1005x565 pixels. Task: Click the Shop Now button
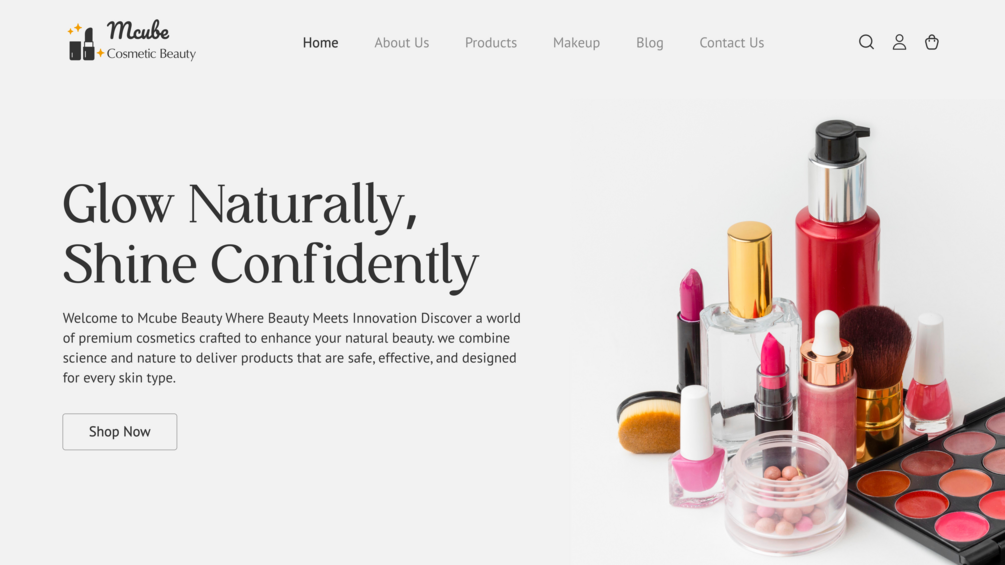(x=120, y=432)
